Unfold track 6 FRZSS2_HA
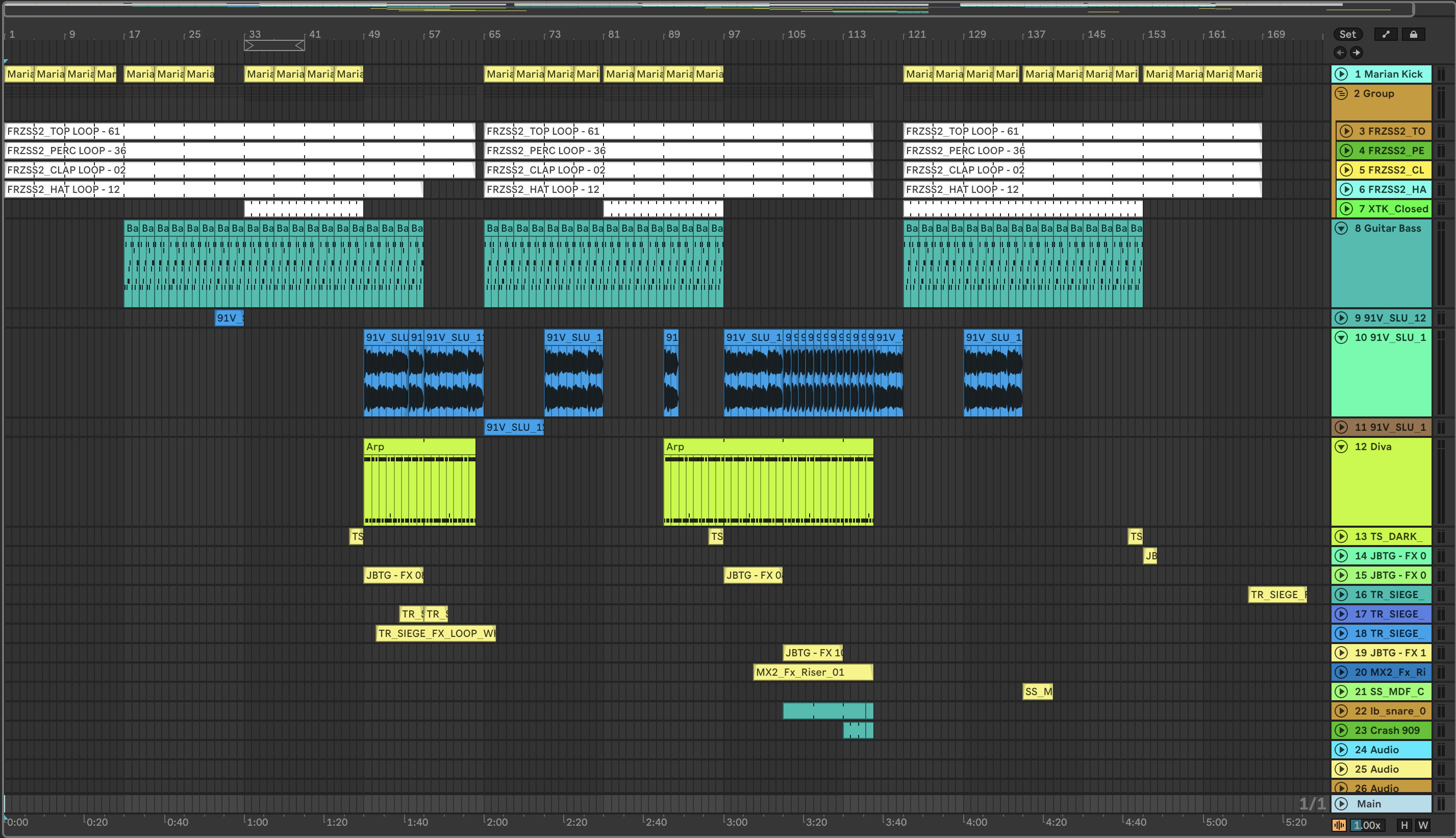Viewport: 1456px width, 838px height. [x=1345, y=189]
